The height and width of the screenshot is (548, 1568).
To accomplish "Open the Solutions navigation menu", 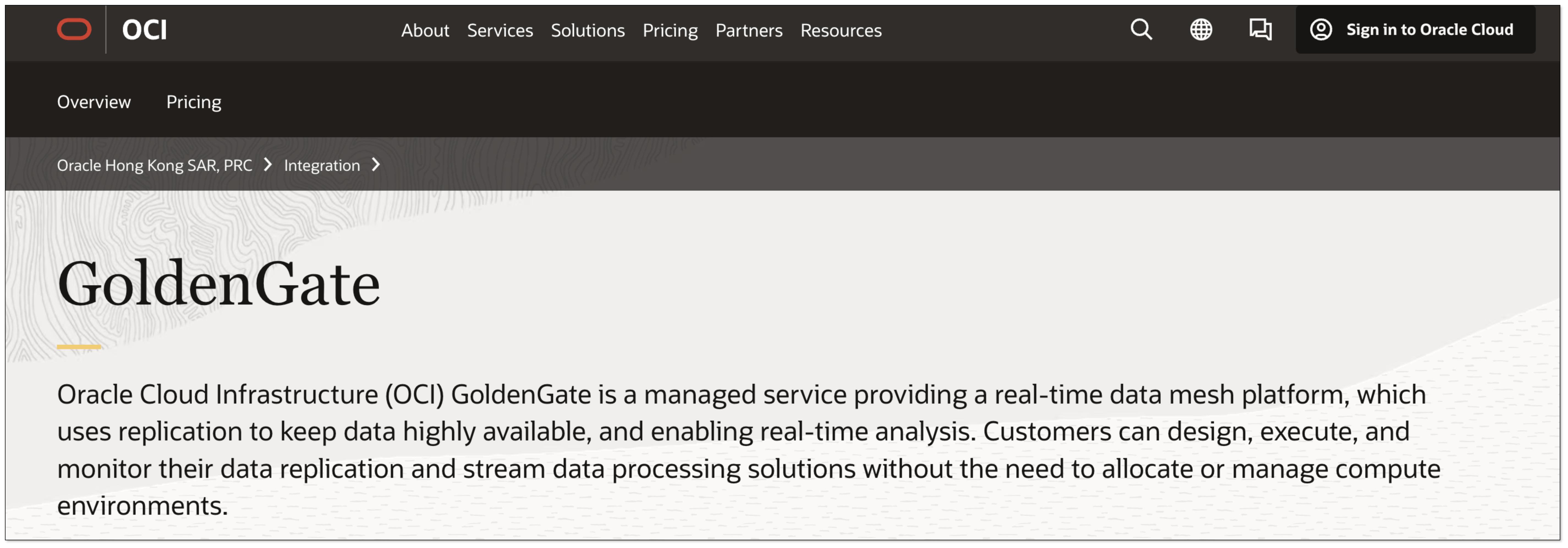I will [587, 31].
